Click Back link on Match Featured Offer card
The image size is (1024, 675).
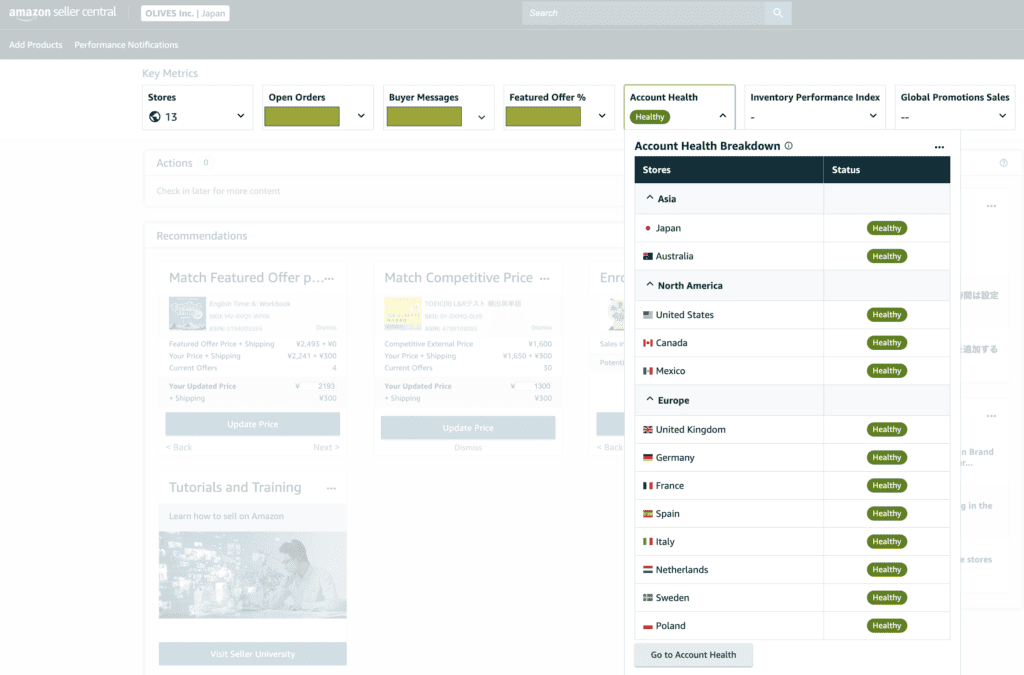pos(179,447)
